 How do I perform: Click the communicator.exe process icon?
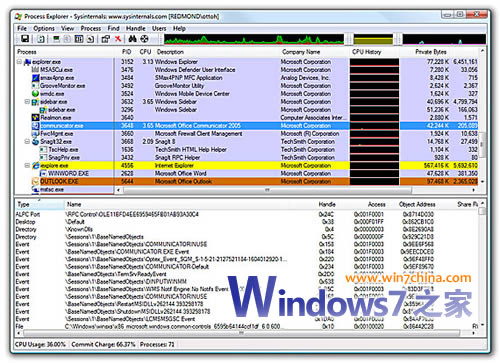coord(36,126)
